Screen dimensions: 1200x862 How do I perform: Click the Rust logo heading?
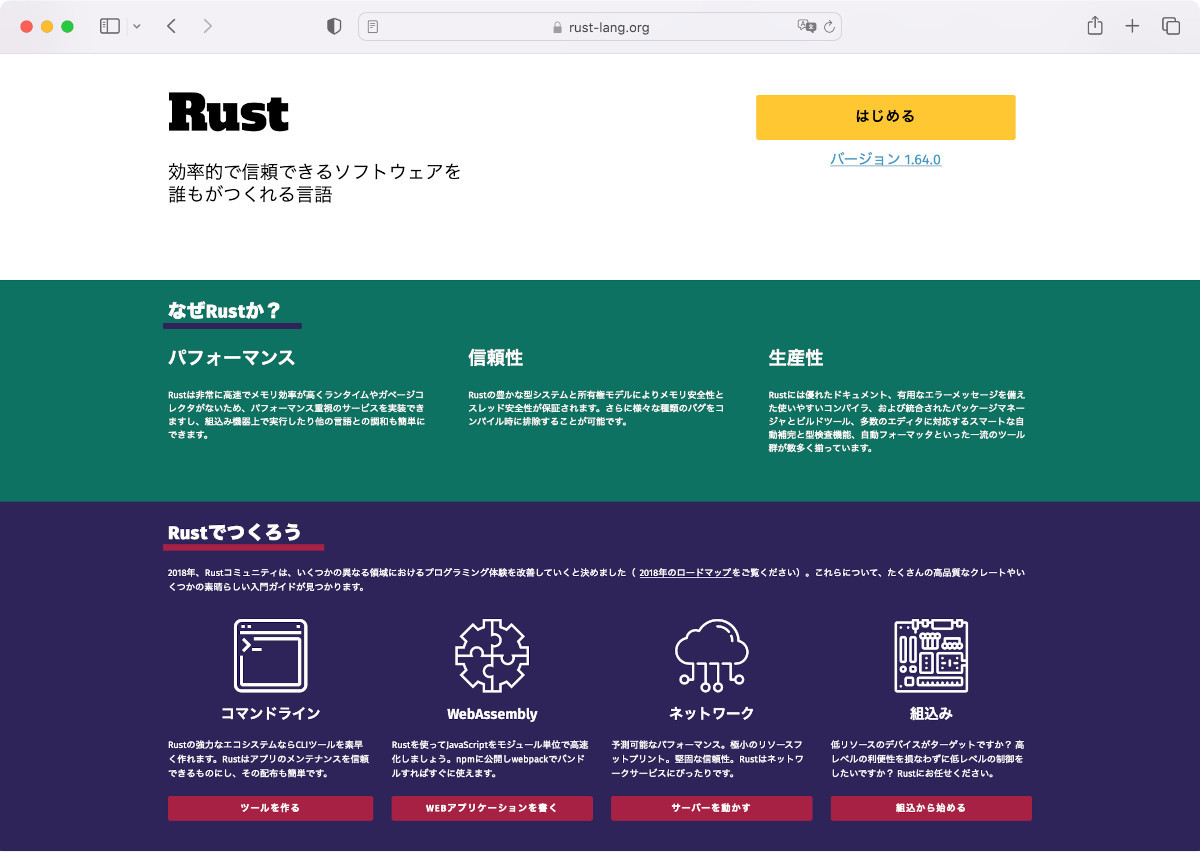[228, 113]
